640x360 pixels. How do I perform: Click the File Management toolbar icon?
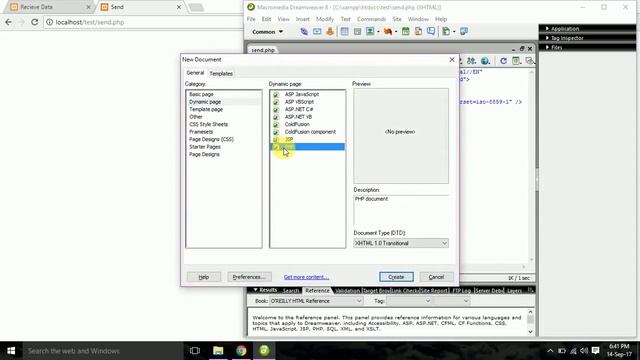pos(472,61)
